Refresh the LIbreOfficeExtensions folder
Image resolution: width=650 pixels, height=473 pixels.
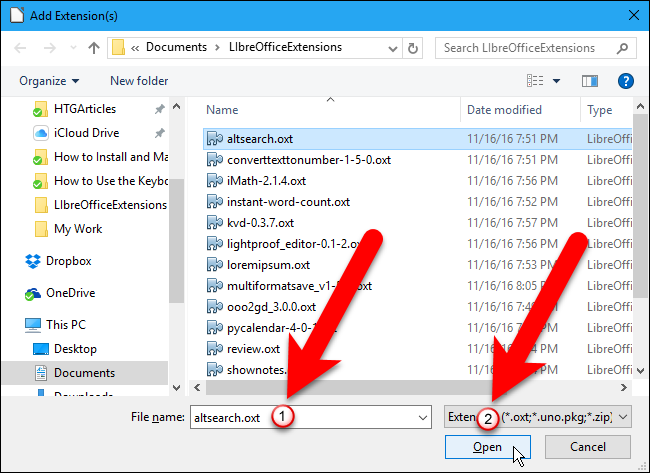pos(412,48)
